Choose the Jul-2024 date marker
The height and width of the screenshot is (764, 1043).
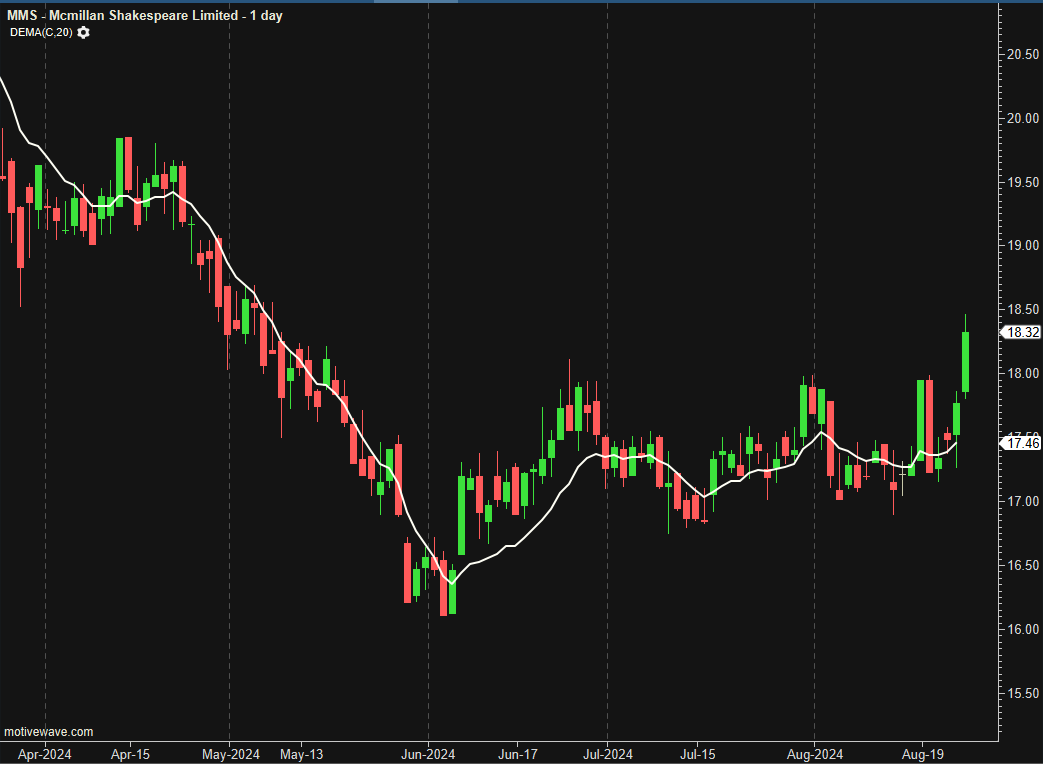coord(607,753)
